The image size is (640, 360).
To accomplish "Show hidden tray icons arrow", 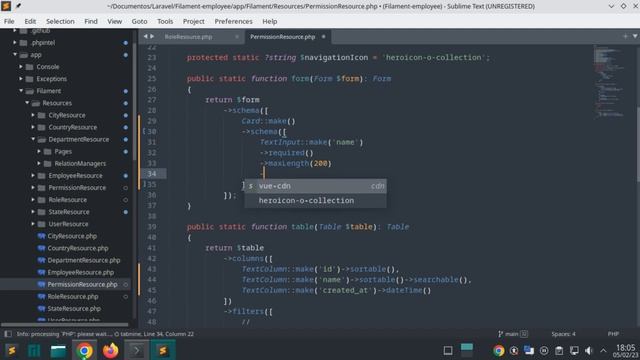I will (603, 351).
